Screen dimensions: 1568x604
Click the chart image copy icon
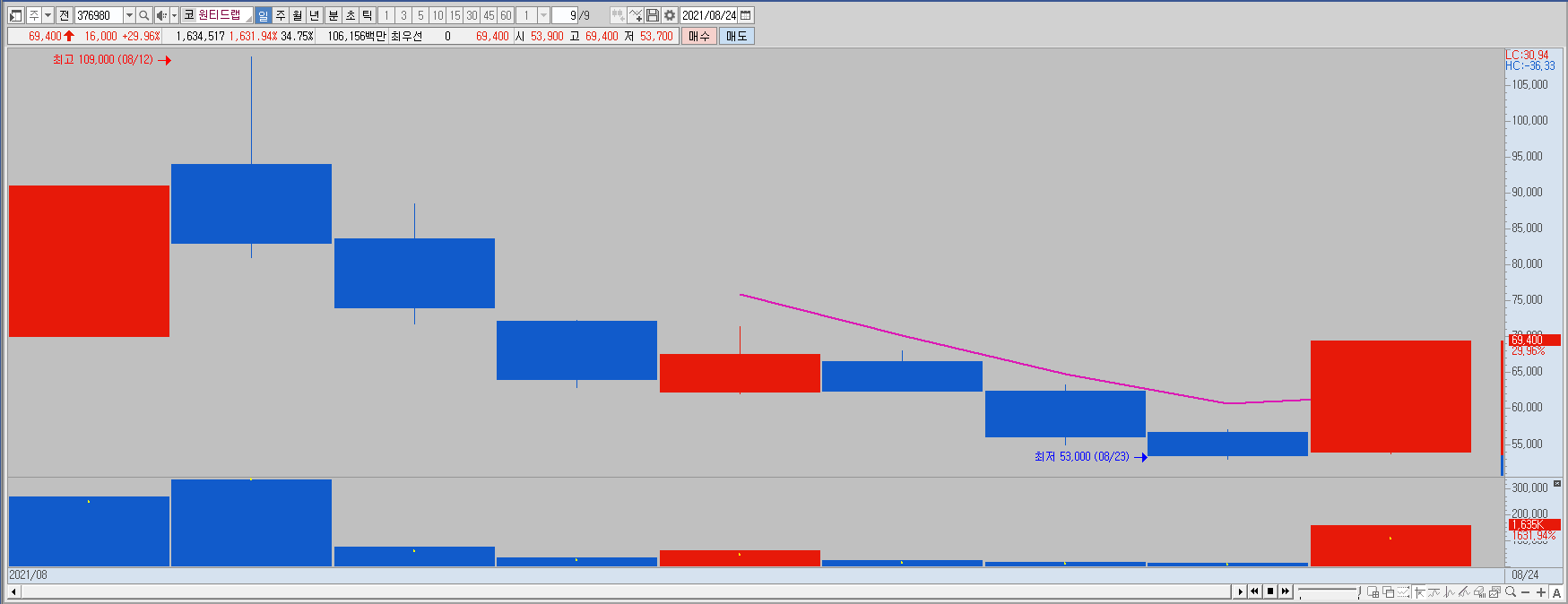1494,591
